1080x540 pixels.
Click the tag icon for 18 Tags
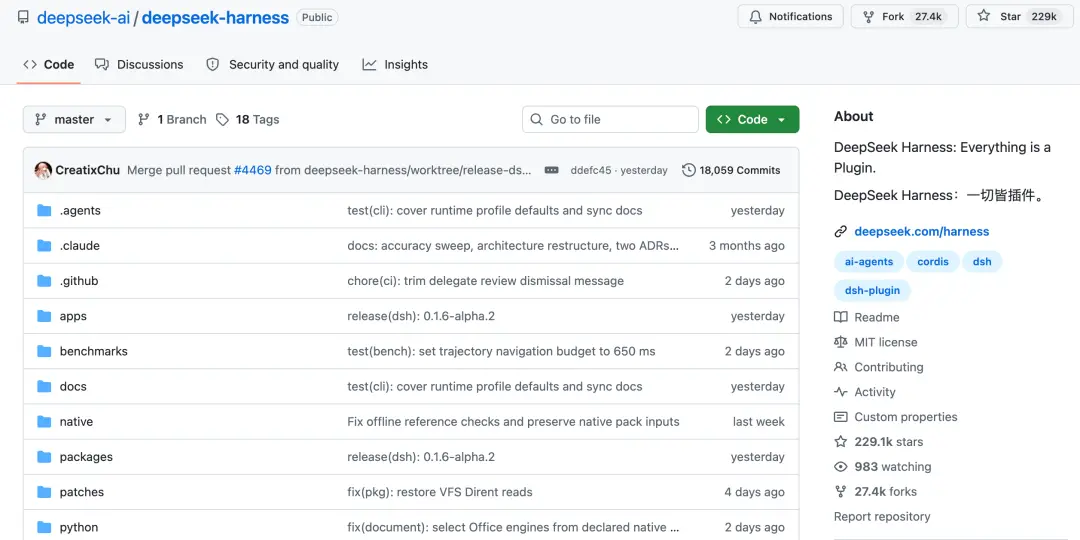tap(222, 119)
